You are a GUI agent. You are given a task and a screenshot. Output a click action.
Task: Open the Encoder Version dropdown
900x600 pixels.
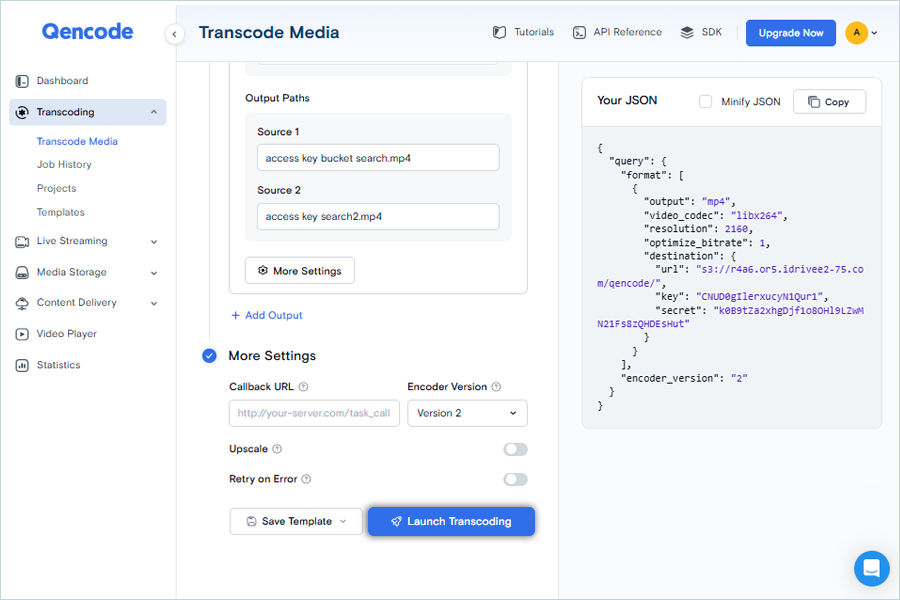pos(467,413)
